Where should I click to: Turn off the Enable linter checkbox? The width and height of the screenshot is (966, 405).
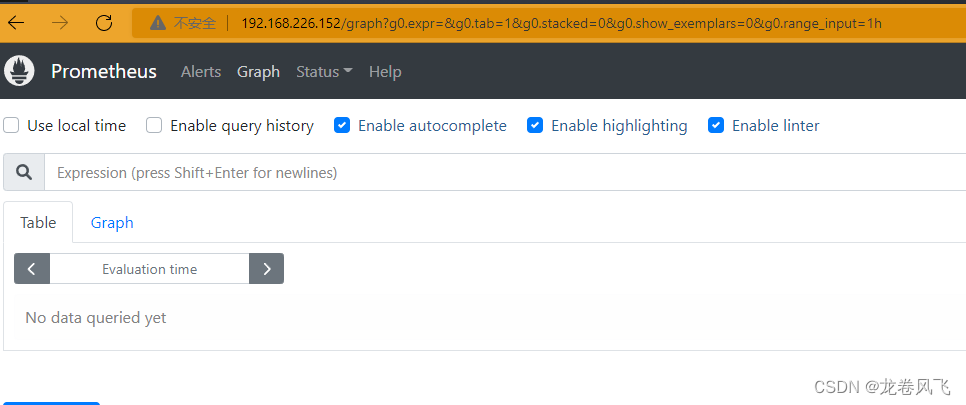[x=716, y=126]
